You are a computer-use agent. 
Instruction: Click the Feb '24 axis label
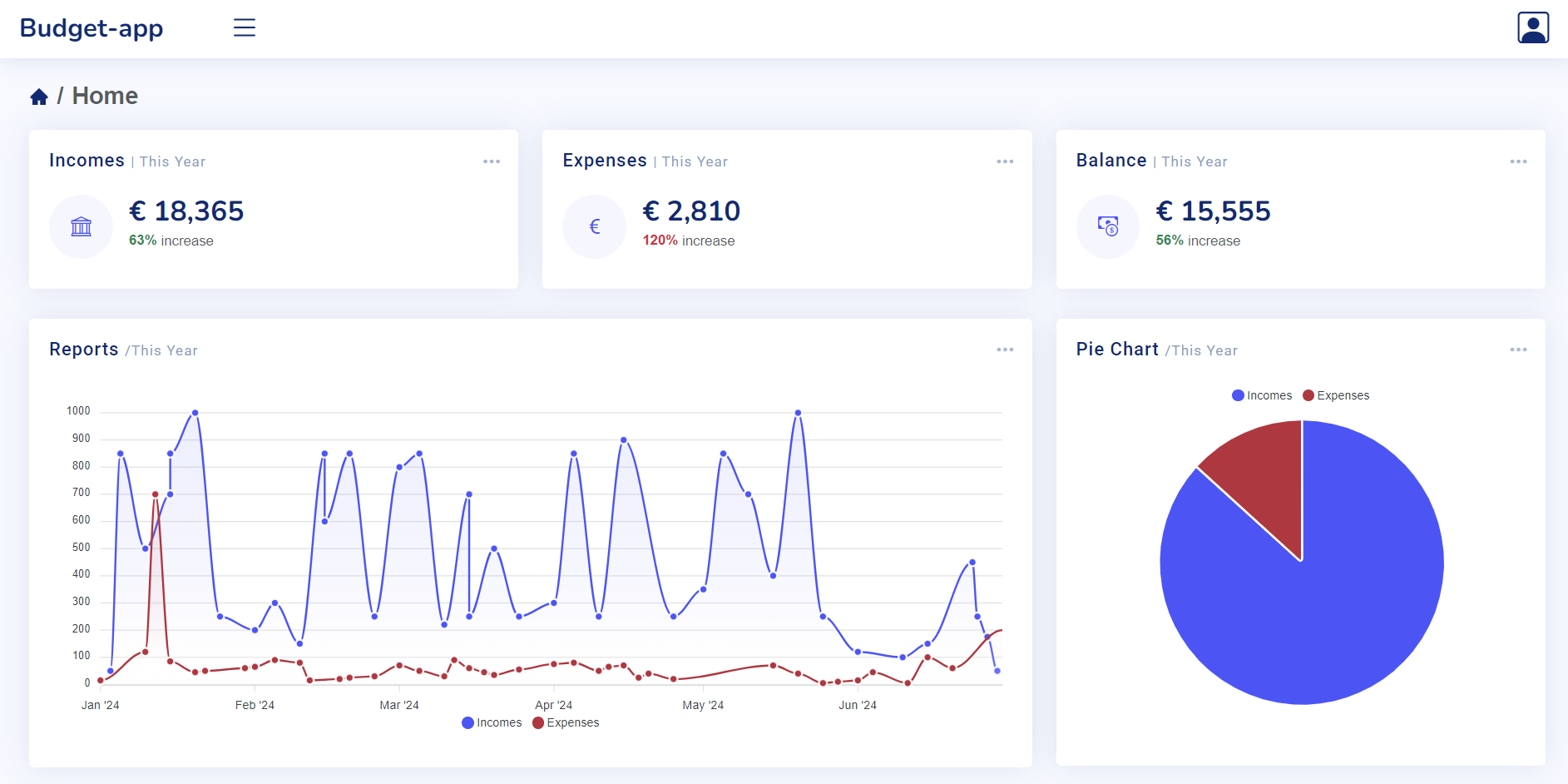255,705
